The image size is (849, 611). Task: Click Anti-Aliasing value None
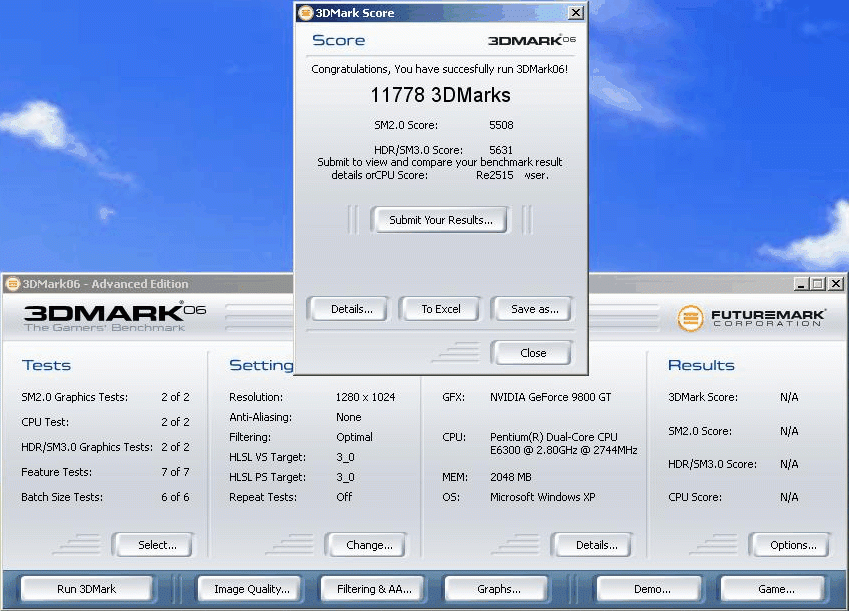349,417
